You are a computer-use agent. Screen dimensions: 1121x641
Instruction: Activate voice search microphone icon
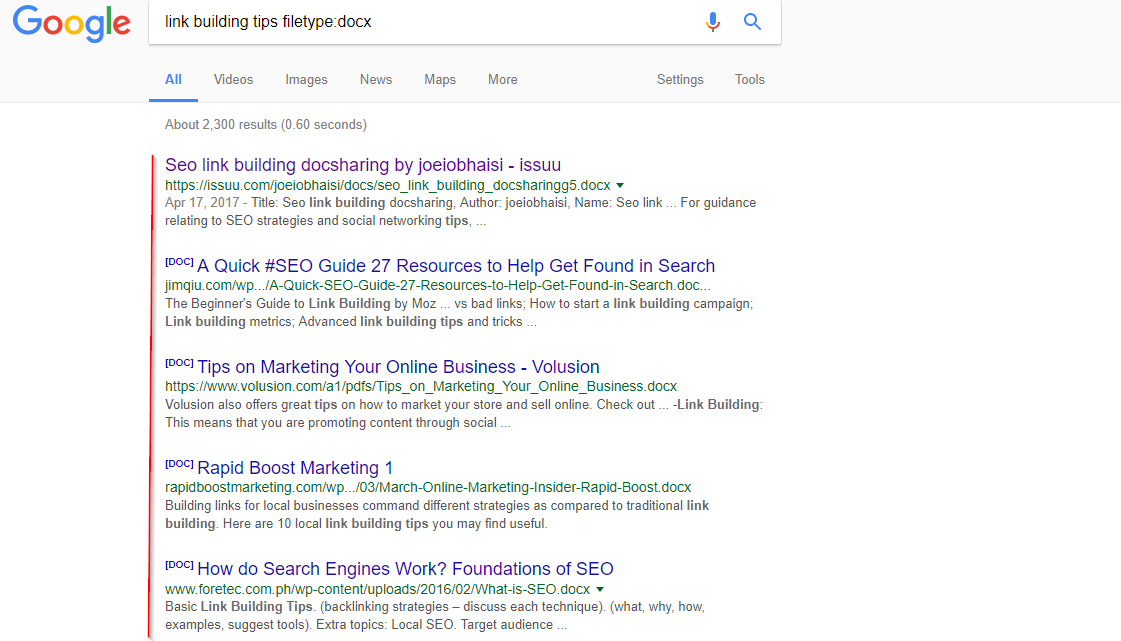(x=712, y=22)
